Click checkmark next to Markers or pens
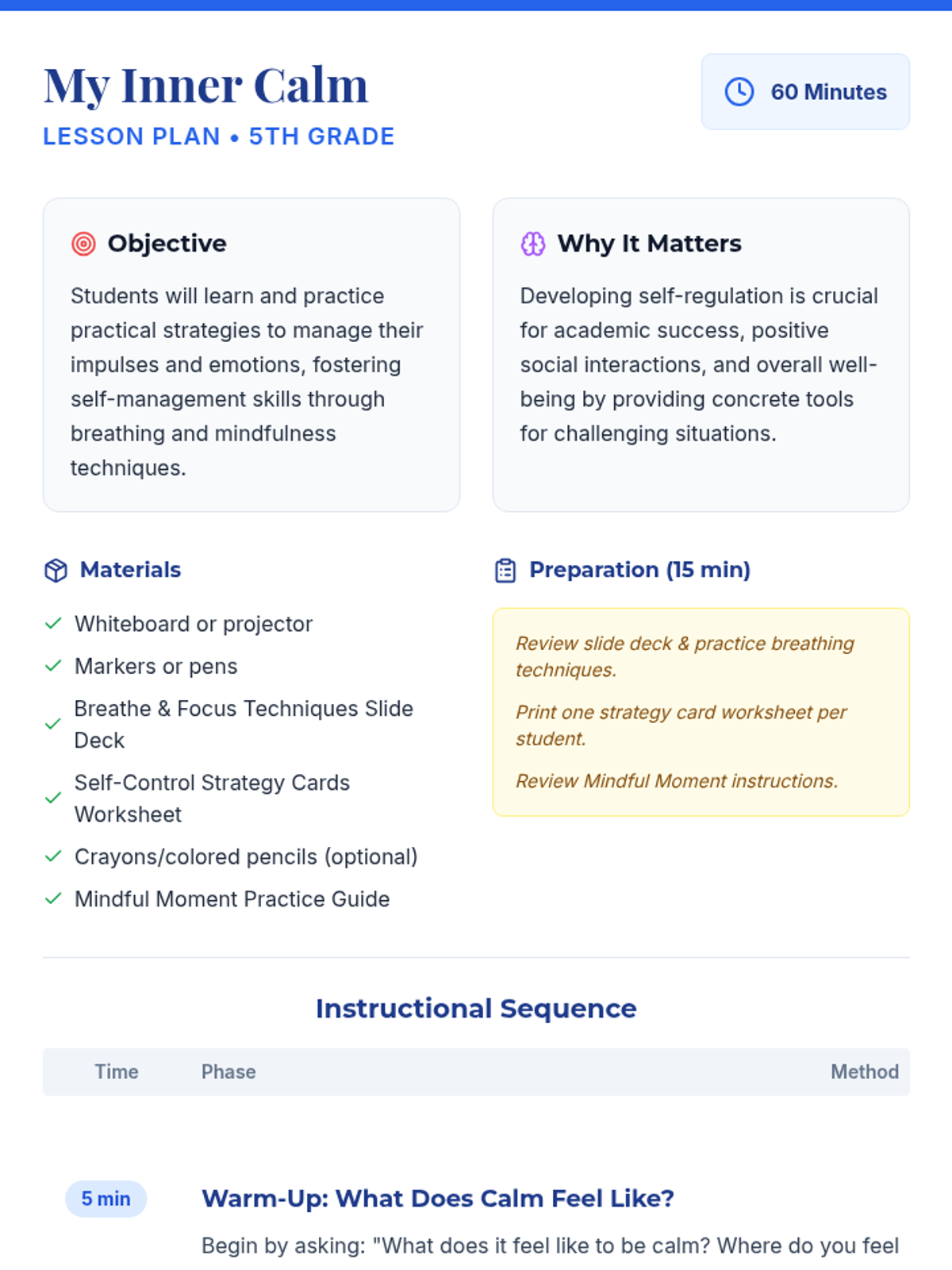Image resolution: width=952 pixels, height=1270 pixels. [x=53, y=666]
